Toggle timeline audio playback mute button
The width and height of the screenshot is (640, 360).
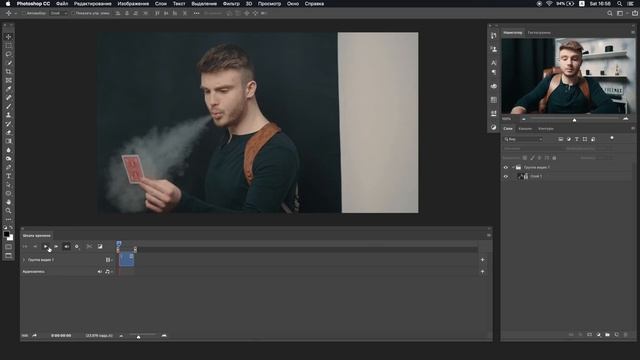[67, 247]
